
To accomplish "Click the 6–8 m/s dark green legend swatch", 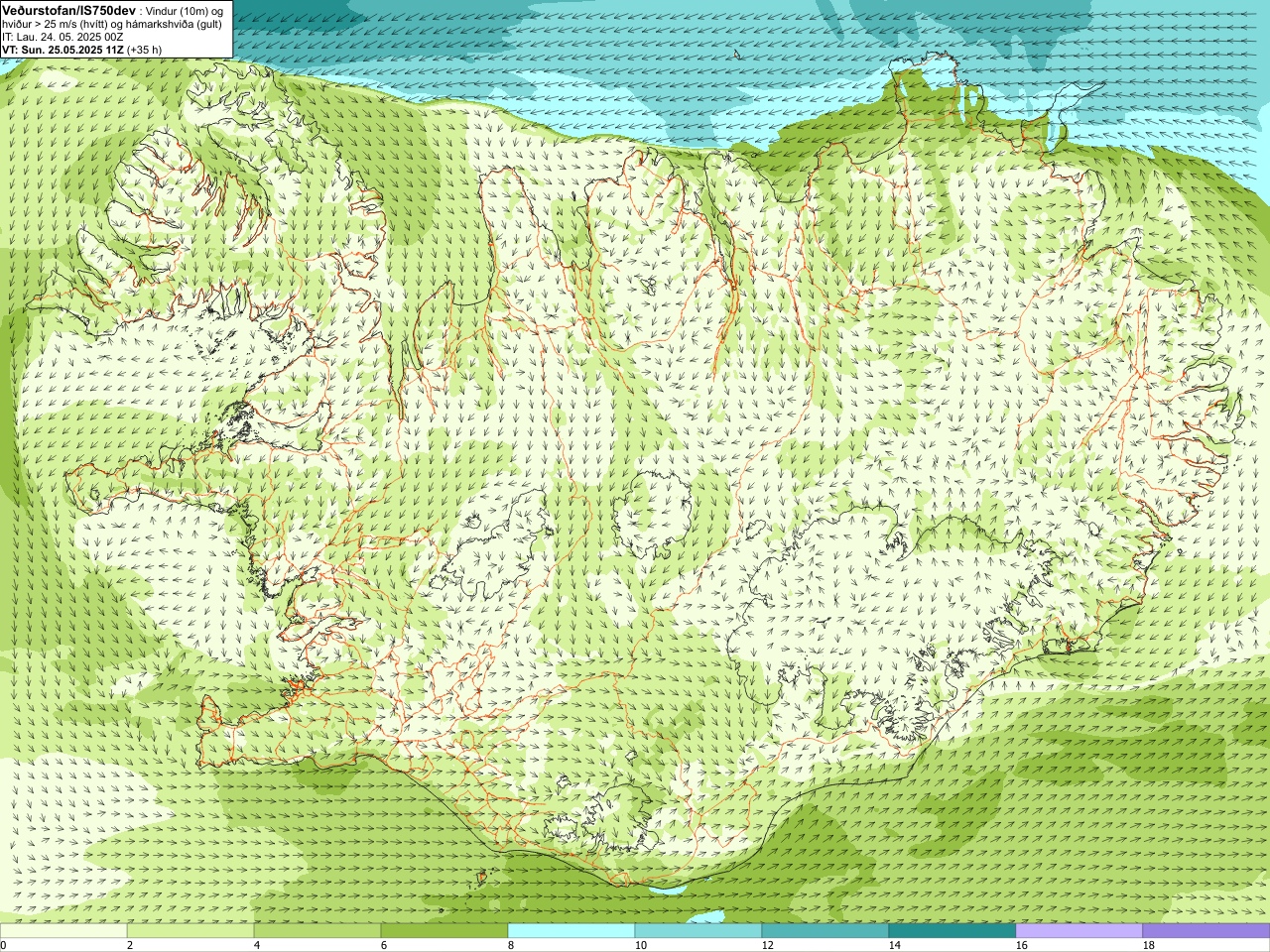I will click(444, 931).
